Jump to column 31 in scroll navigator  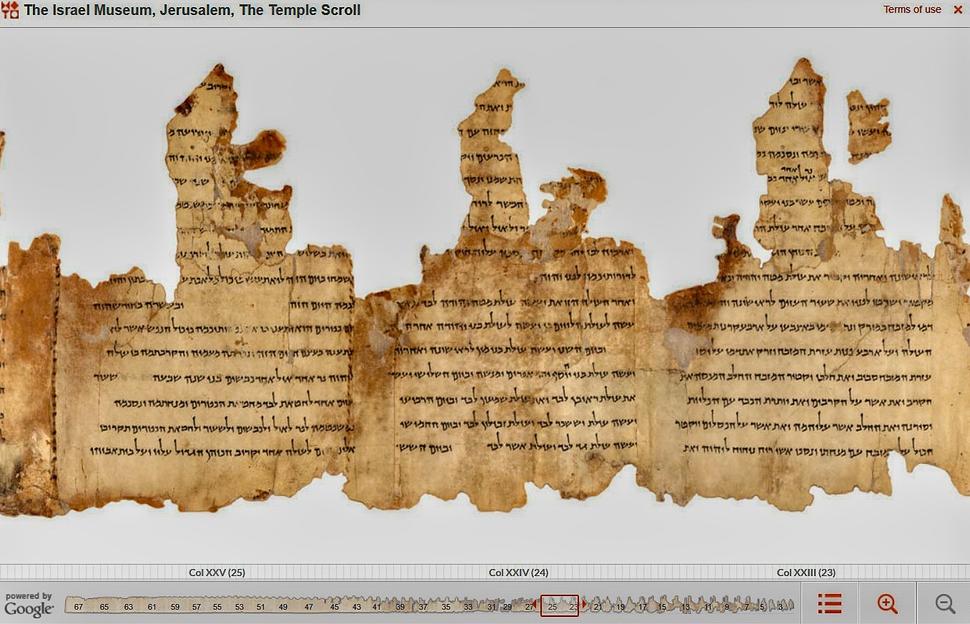point(491,607)
